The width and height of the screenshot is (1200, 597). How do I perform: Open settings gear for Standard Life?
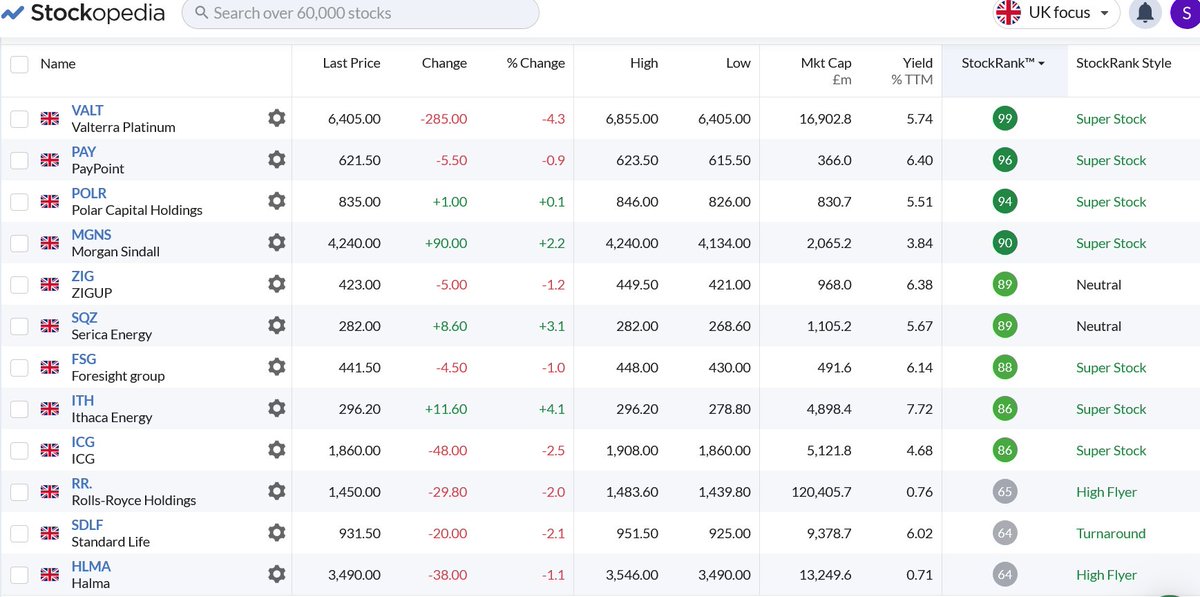(277, 533)
